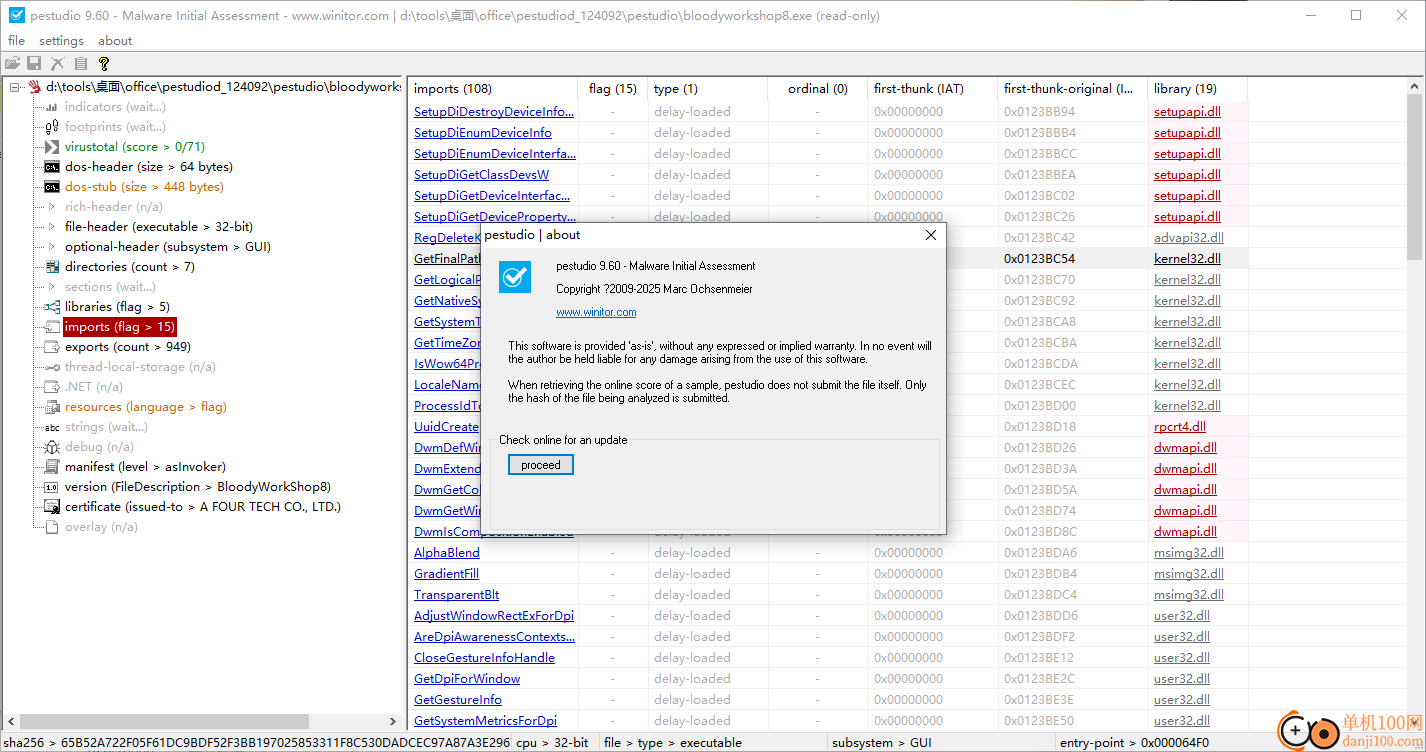
Task: Expand the sections node
Action: pos(52,287)
